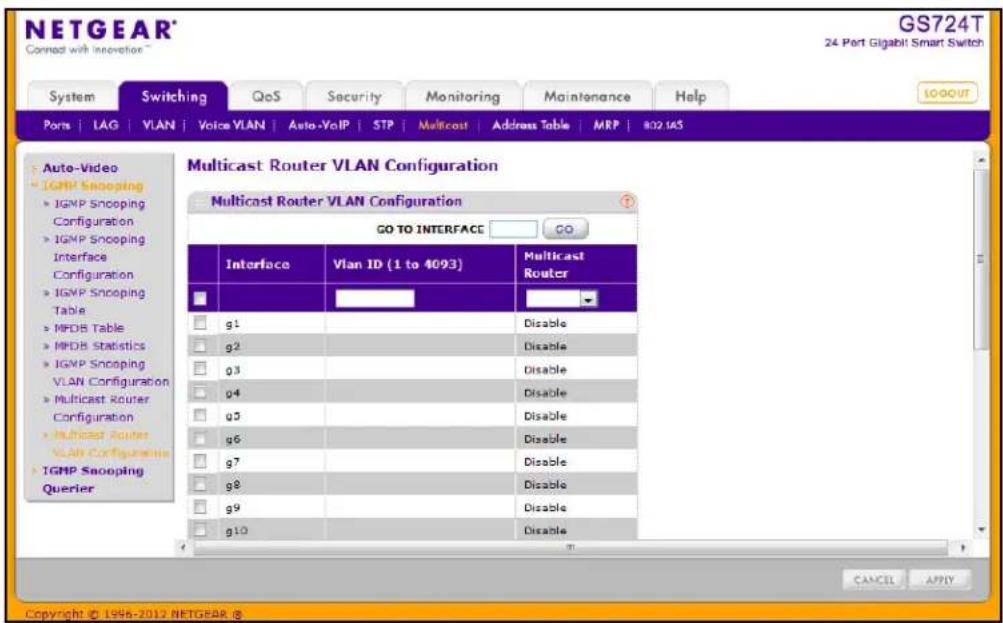Click the vertical scrollbar thumb
This screenshot has height=623, width=1003.
click(x=981, y=259)
